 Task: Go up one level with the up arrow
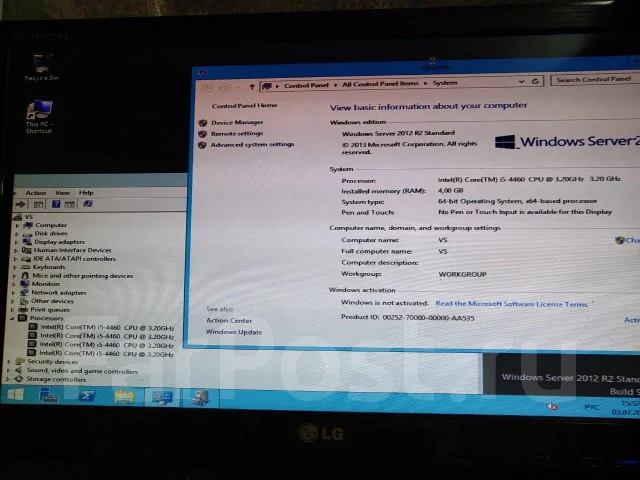(x=252, y=87)
